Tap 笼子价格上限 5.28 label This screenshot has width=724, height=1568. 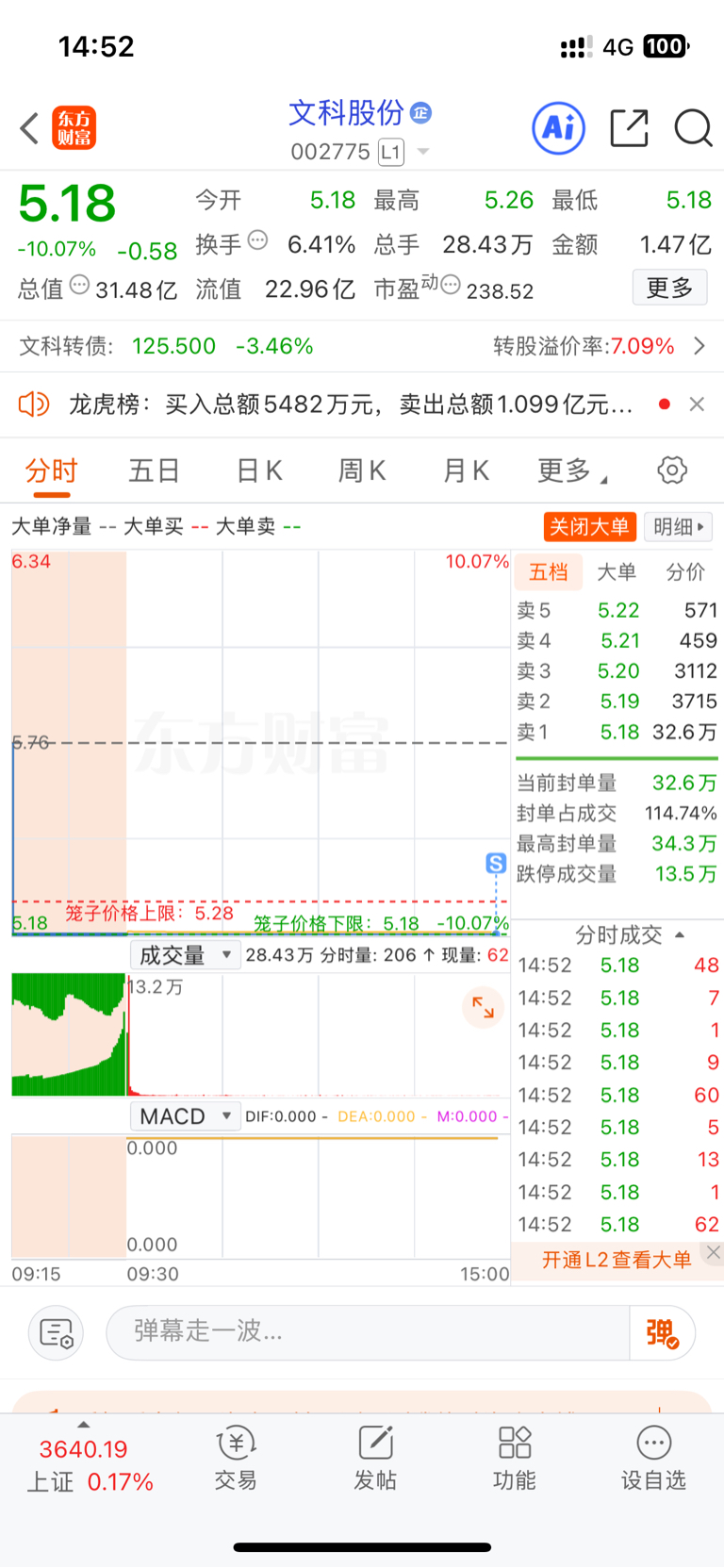coord(149,913)
